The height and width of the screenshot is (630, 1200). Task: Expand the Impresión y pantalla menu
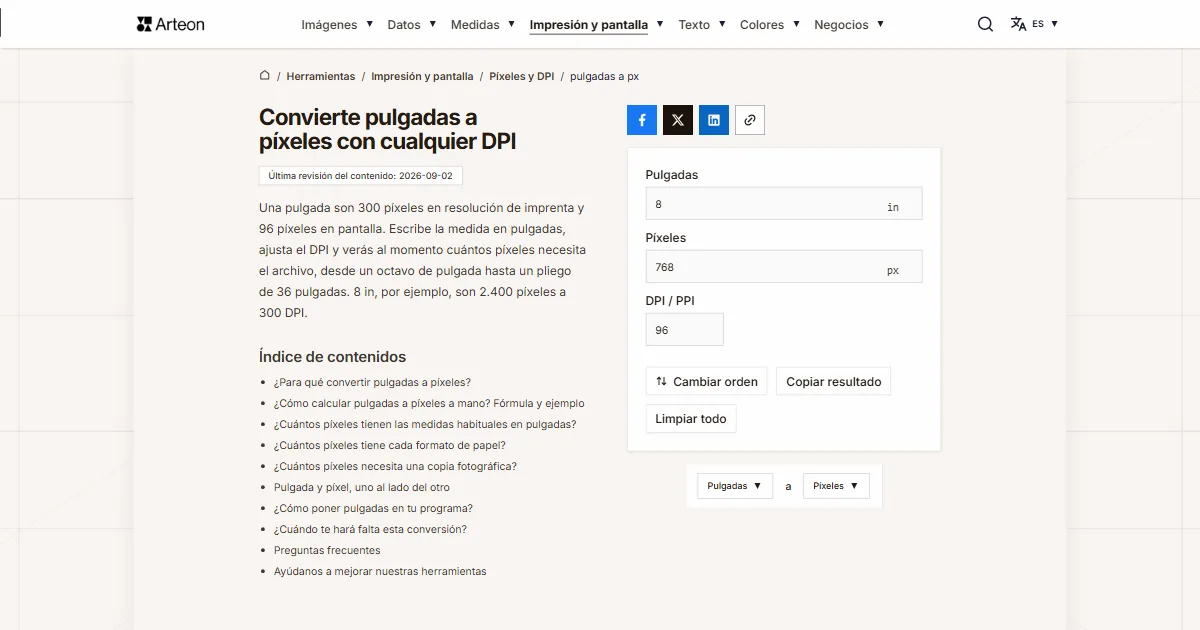596,25
